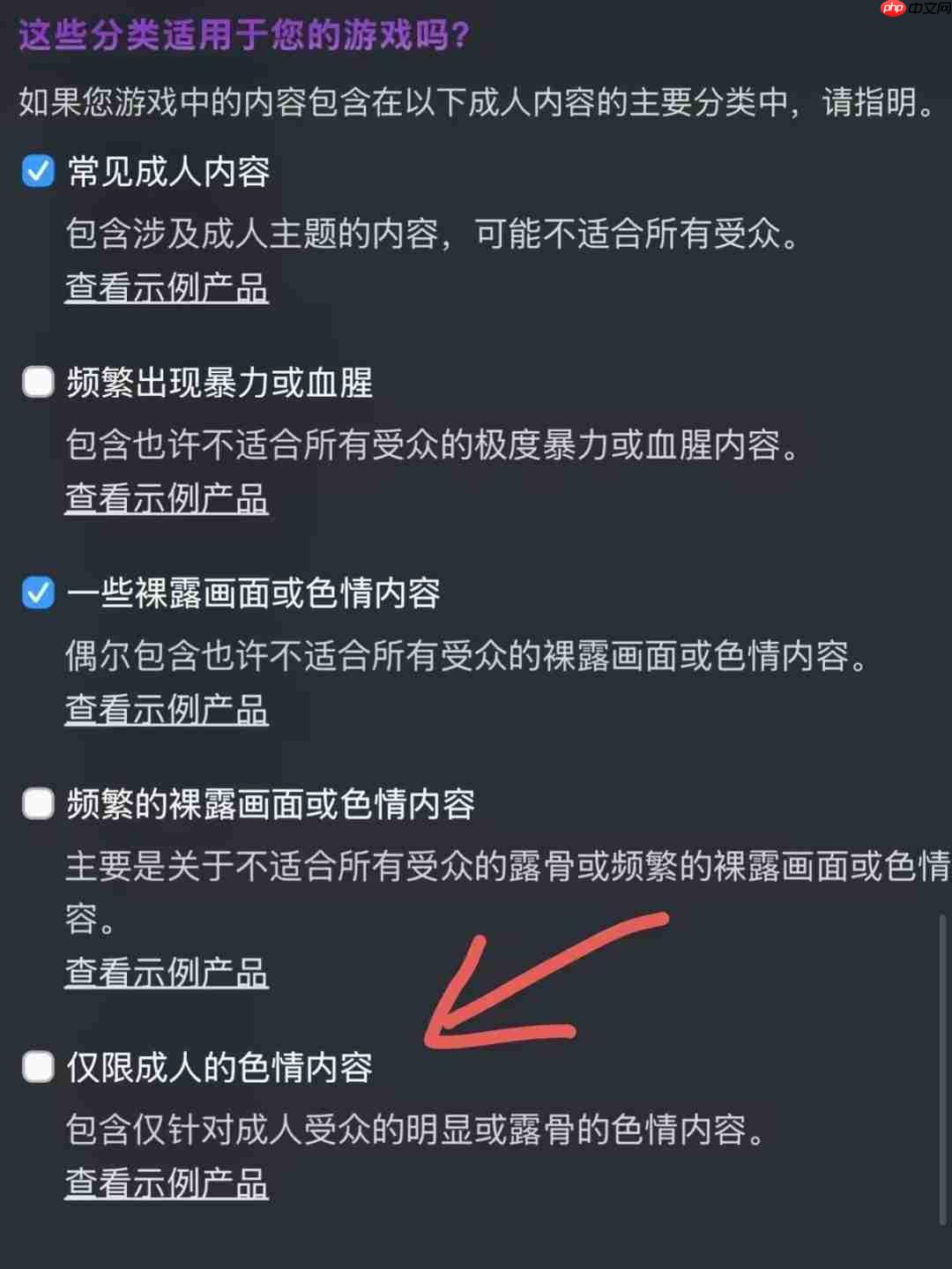
Task: Follow 查看示例产品 link under 频繁的裸露画面或色情内容
Action: (x=167, y=973)
